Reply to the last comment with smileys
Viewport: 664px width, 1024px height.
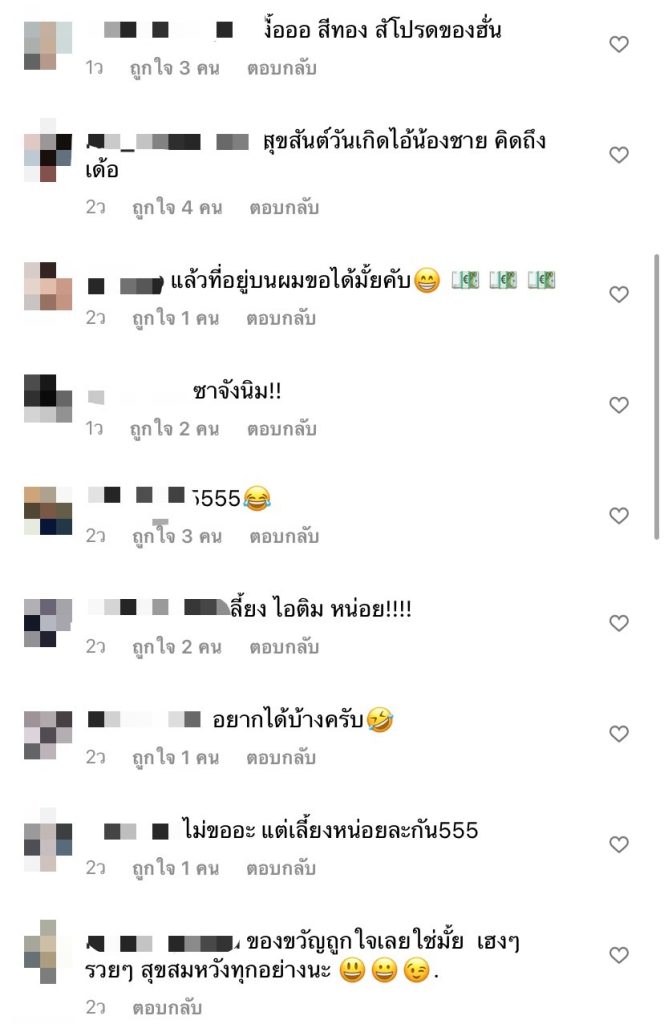[167, 1008]
